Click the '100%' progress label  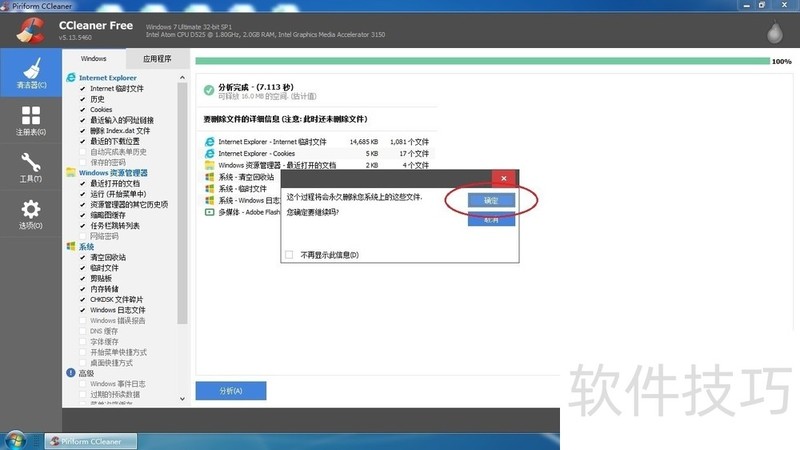782,61
